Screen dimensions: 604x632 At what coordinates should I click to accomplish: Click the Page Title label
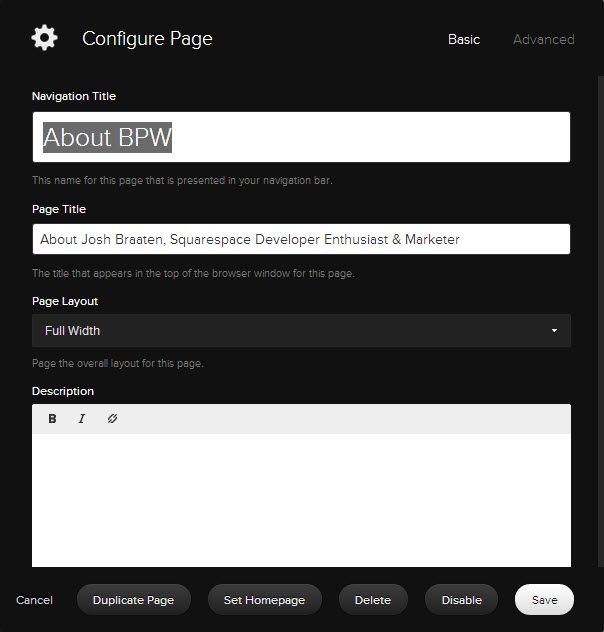click(x=59, y=209)
